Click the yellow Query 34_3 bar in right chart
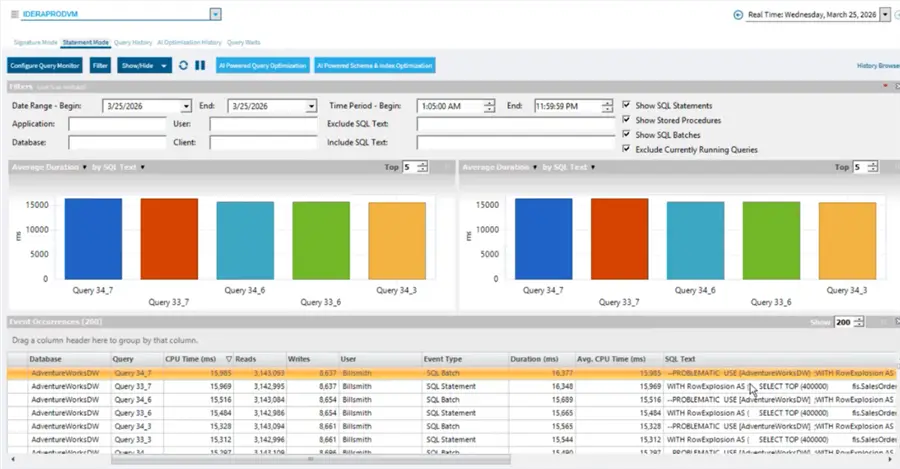The image size is (900, 469). point(847,241)
